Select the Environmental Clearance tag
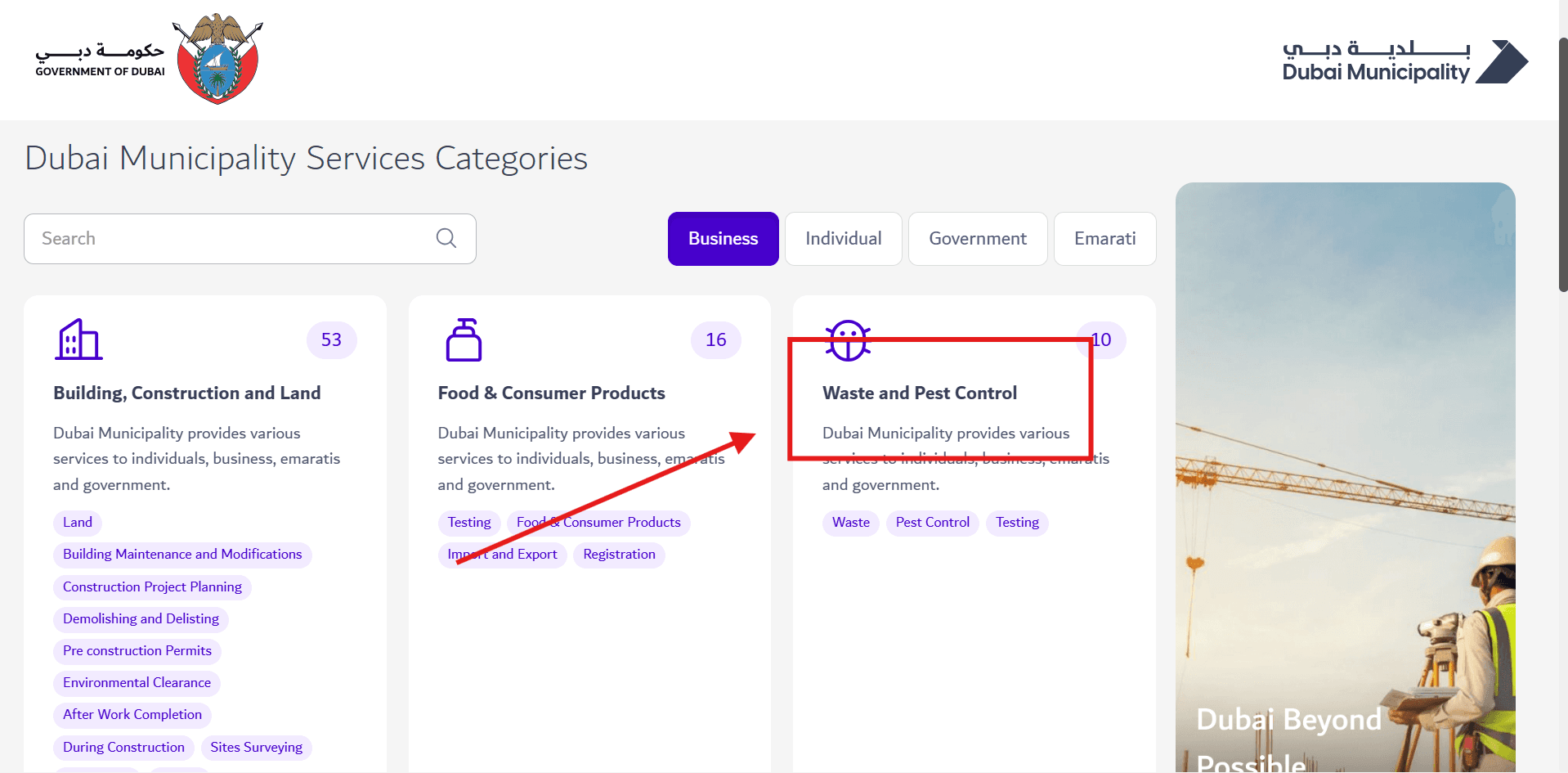Screen dimensions: 1568x773 pyautogui.click(x=137, y=683)
